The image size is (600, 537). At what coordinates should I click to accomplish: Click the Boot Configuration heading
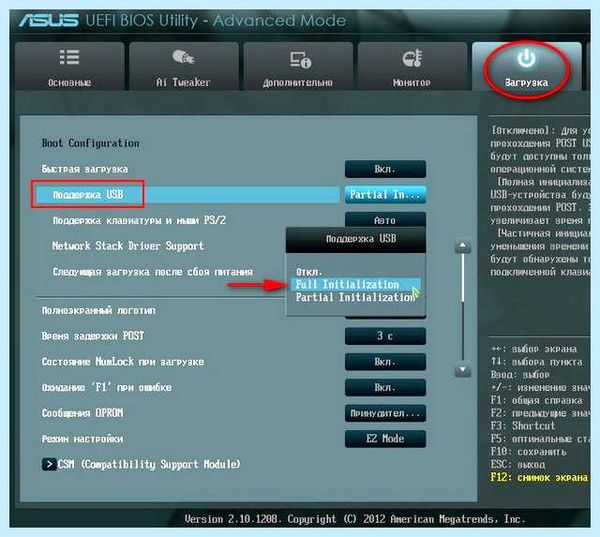pyautogui.click(x=90, y=143)
